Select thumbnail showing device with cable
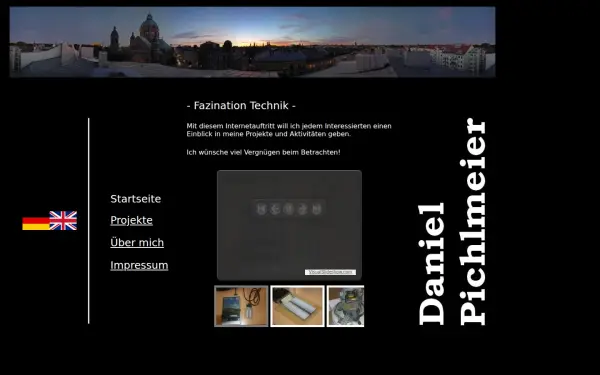Screen dimensions: 600x375 [241, 306]
